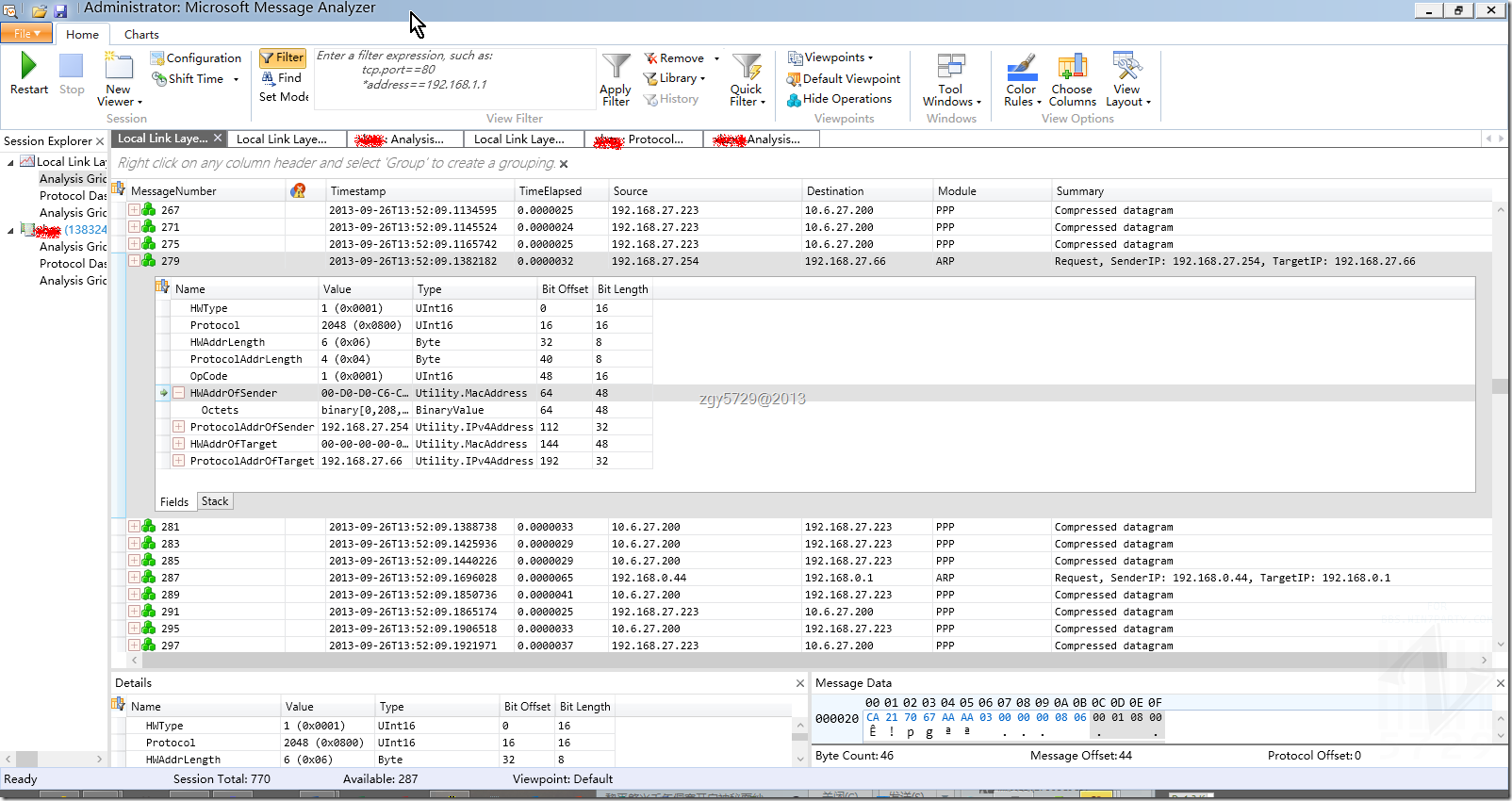The width and height of the screenshot is (1512, 801).
Task: Open the Viewpoints menu
Action: click(x=830, y=57)
